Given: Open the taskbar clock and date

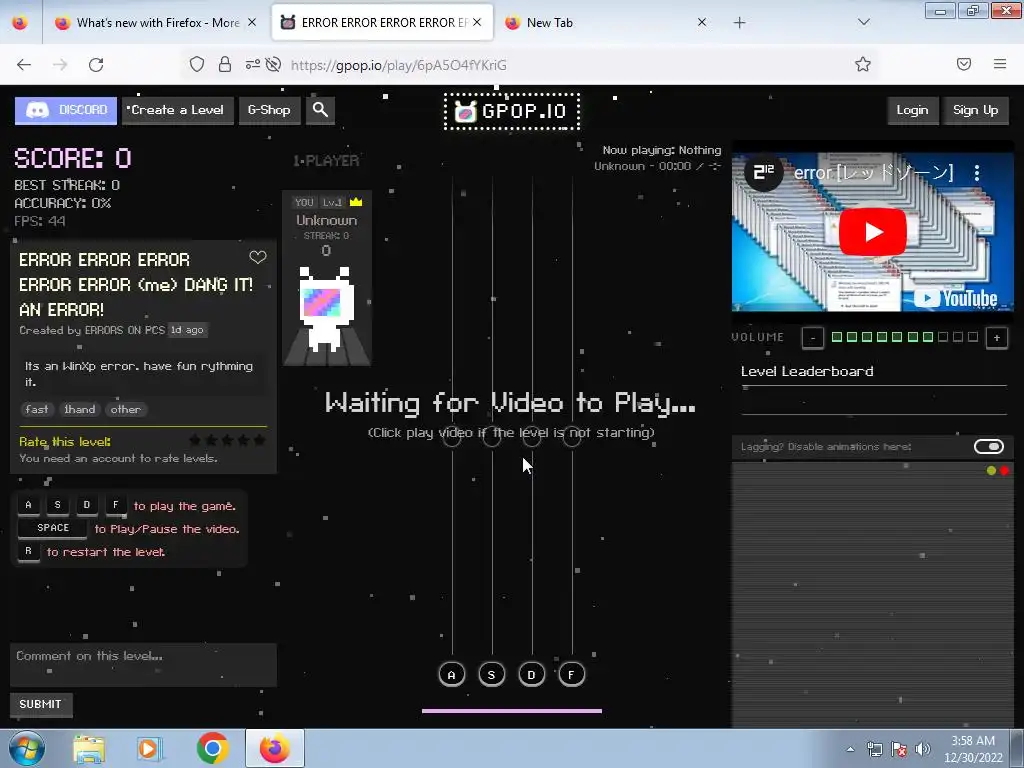Looking at the screenshot, I should 973,749.
